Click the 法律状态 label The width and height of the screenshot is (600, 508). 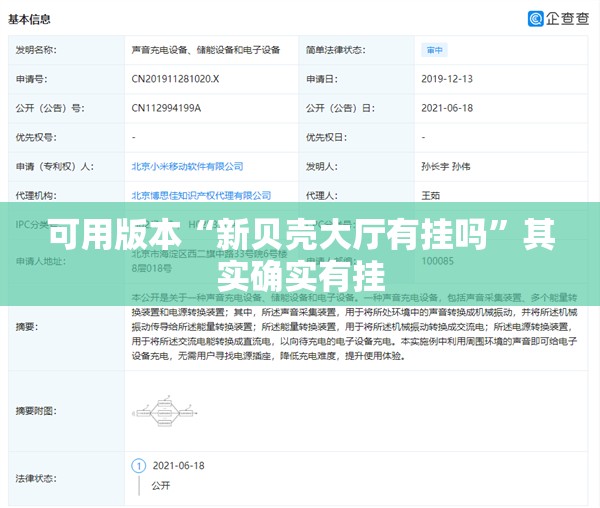coord(36,479)
